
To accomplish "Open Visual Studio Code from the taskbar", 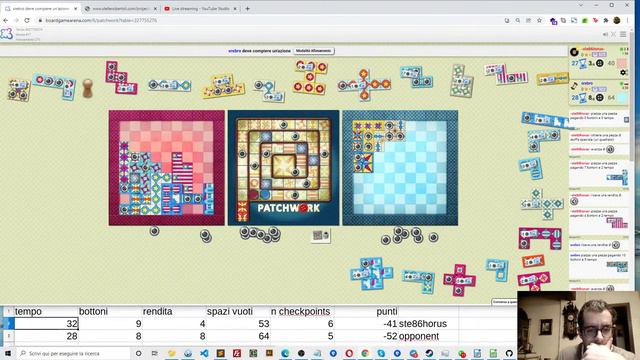I will 204,353.
